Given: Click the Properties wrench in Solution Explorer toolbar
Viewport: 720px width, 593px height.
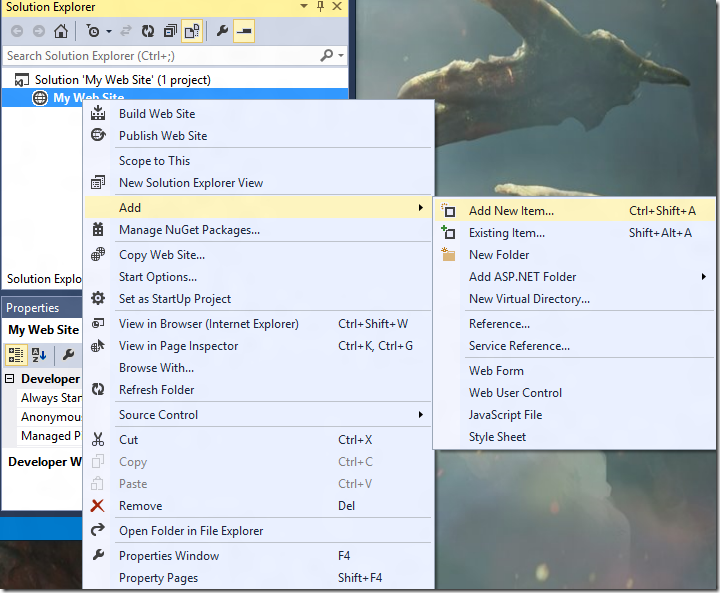Looking at the screenshot, I should [x=222, y=31].
